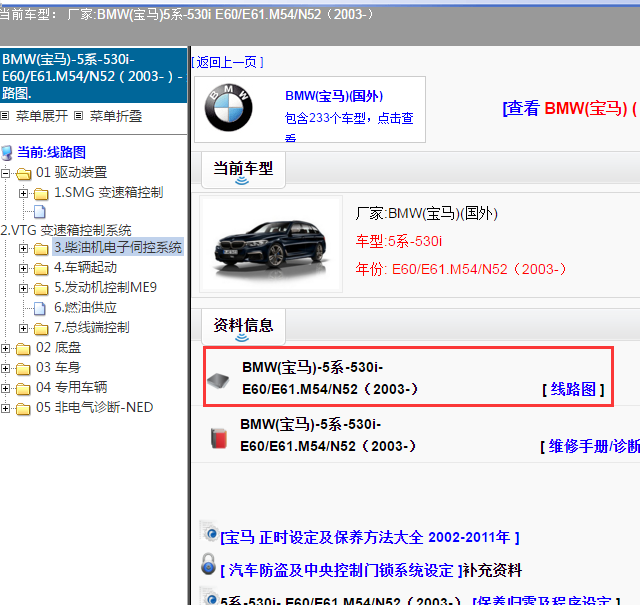Click folder icon for 05 非电气诊断-NED

(x=23, y=409)
